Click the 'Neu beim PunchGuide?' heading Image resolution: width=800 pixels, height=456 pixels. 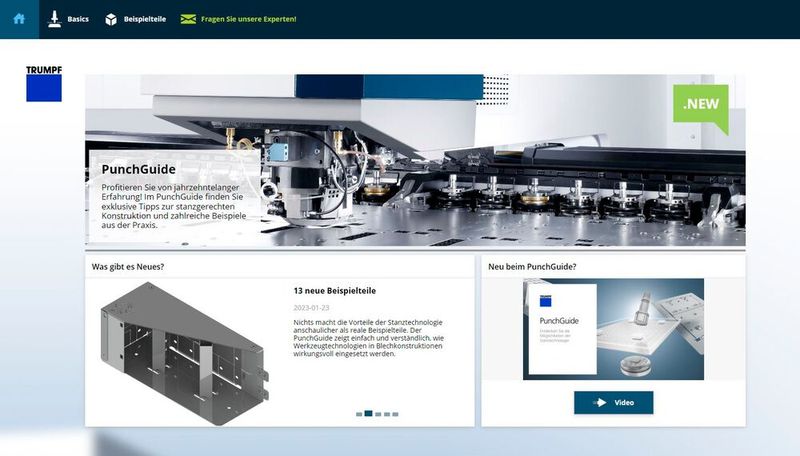coord(532,267)
